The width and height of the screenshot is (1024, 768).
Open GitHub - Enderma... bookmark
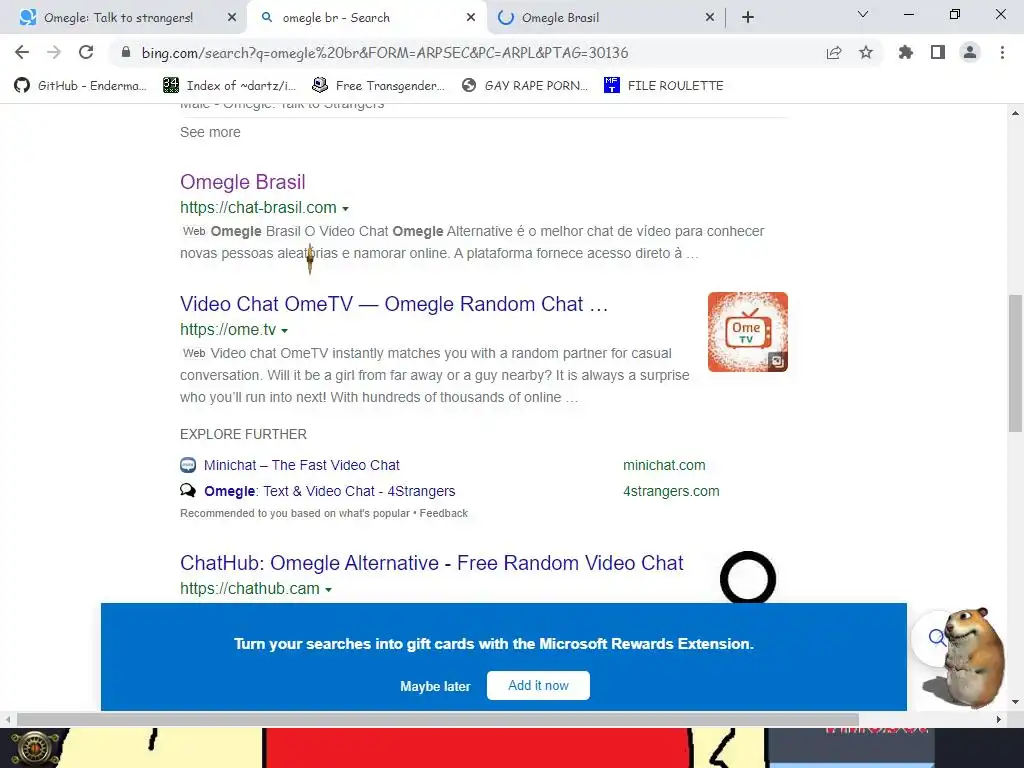80,86
